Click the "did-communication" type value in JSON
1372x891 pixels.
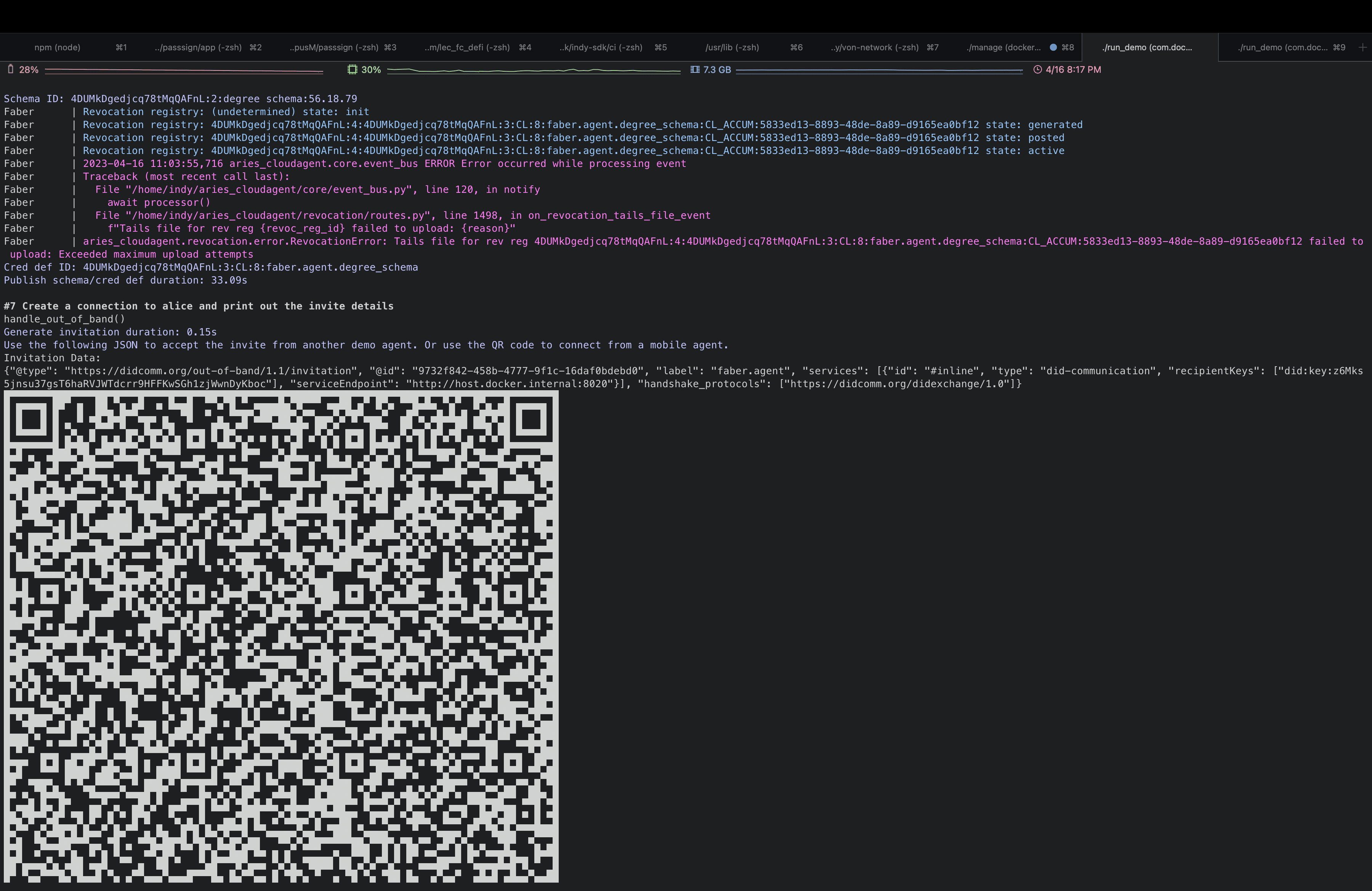pyautogui.click(x=1098, y=371)
